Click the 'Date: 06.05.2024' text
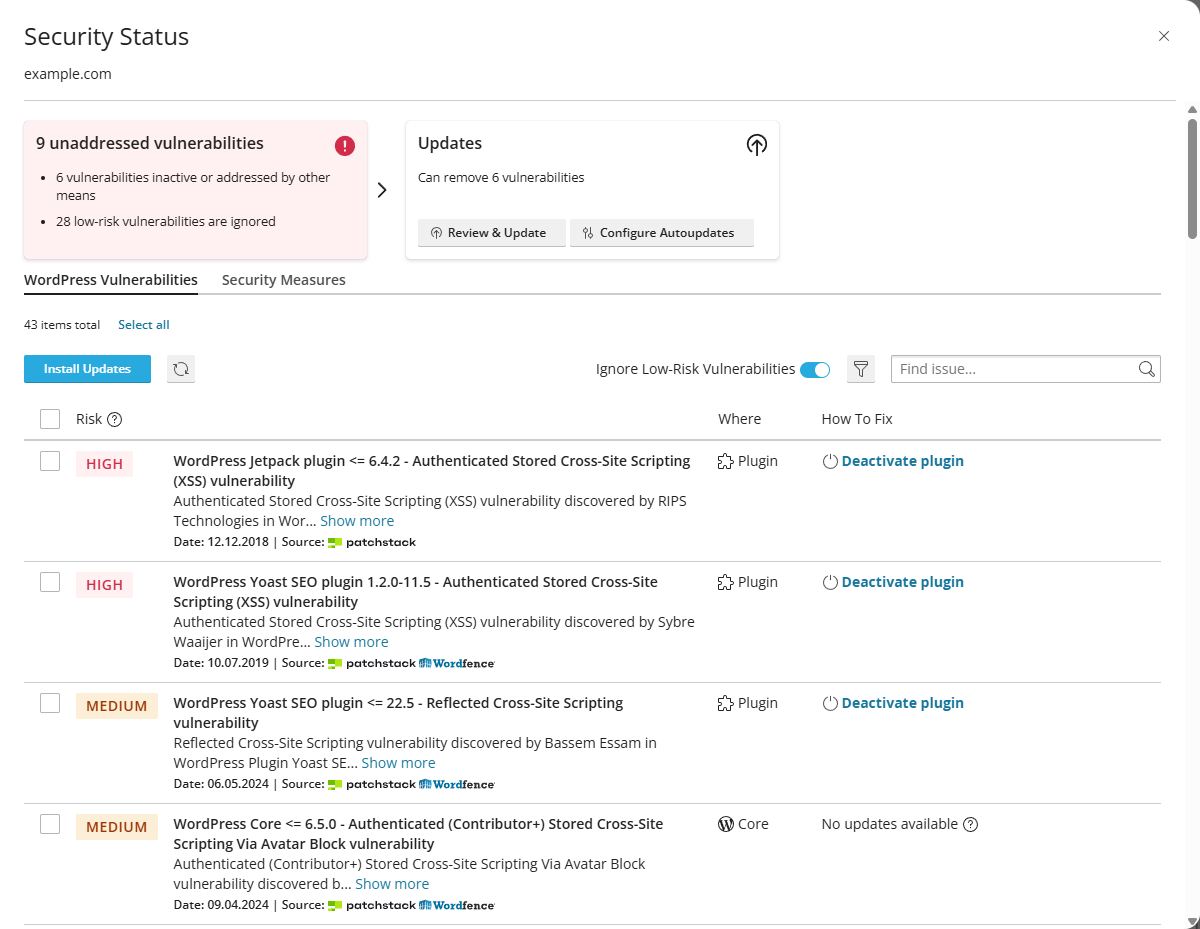This screenshot has height=929, width=1200. tap(221, 784)
